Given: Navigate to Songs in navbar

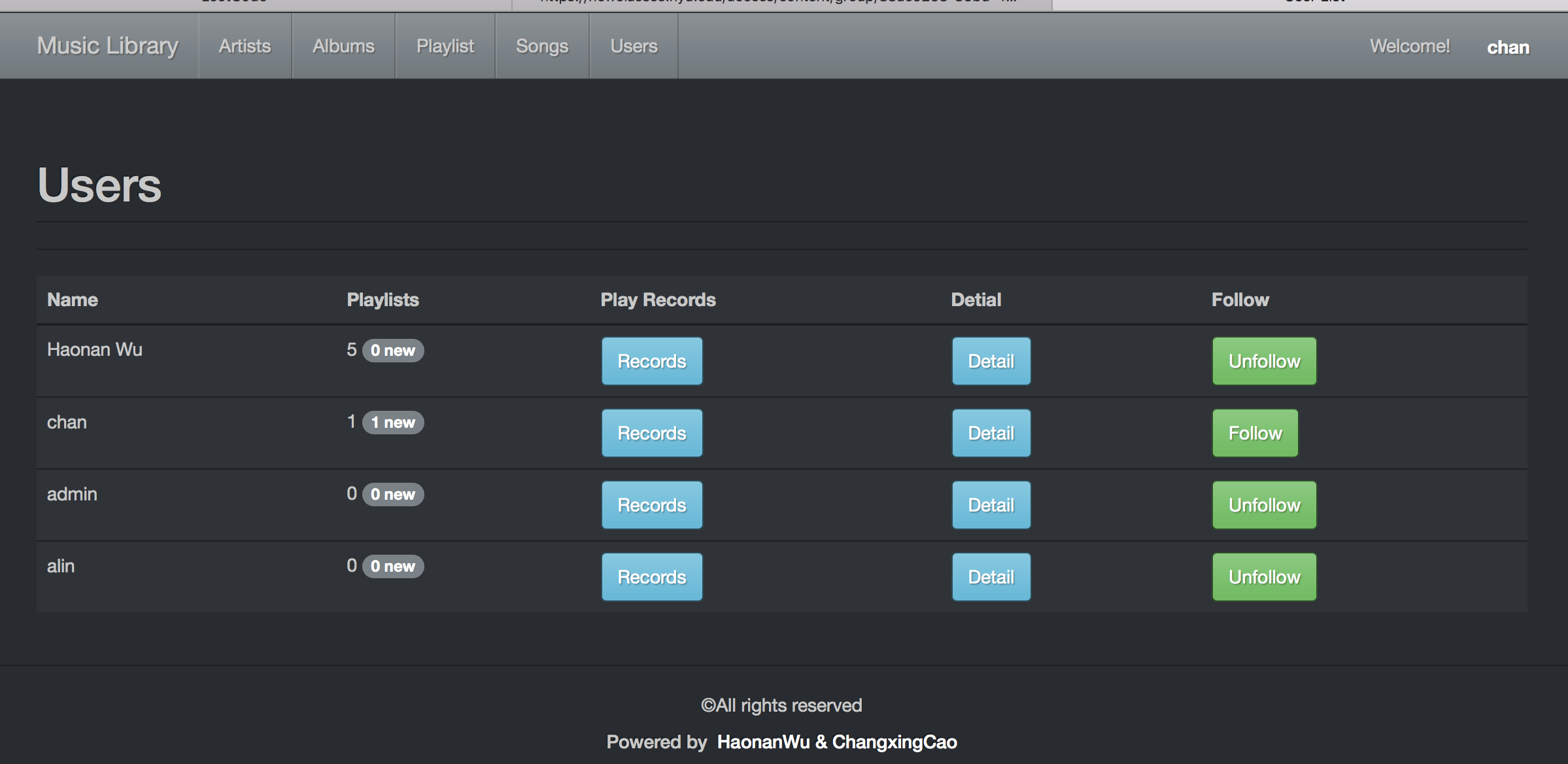Looking at the screenshot, I should (542, 46).
